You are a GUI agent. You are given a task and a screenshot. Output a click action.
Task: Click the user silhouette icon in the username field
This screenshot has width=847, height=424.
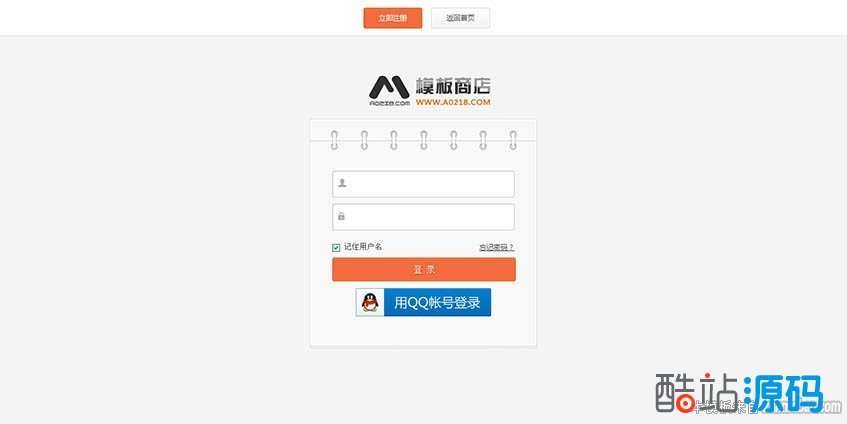[342, 183]
